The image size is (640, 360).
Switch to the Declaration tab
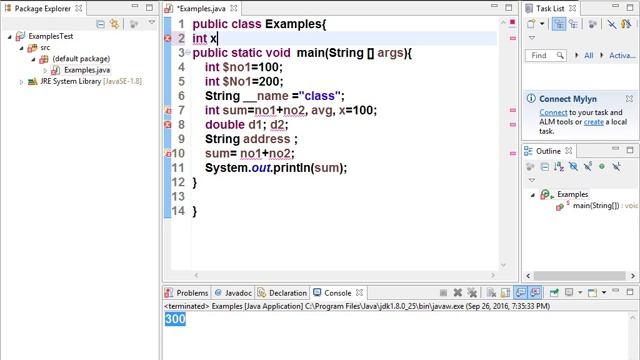[282, 293]
